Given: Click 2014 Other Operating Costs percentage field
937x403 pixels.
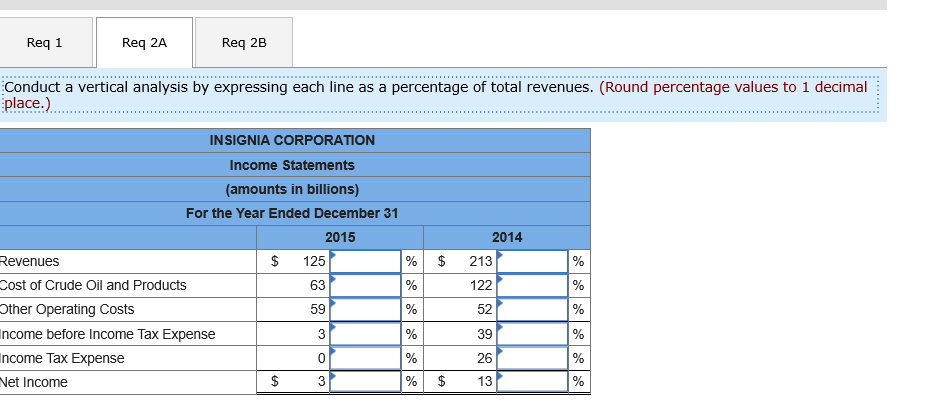Looking at the screenshot, I should (532, 309).
